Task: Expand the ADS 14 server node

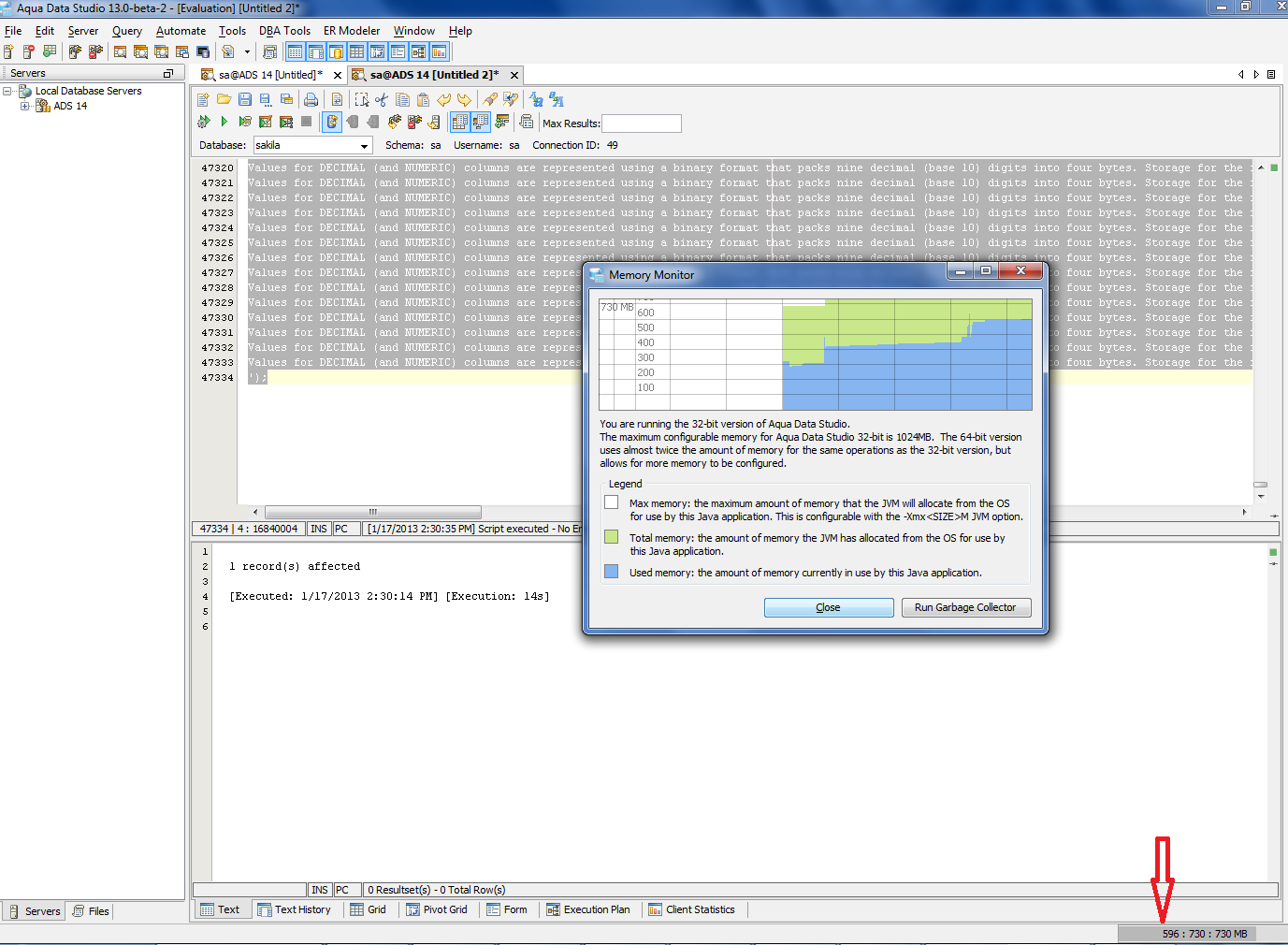Action: [x=24, y=106]
